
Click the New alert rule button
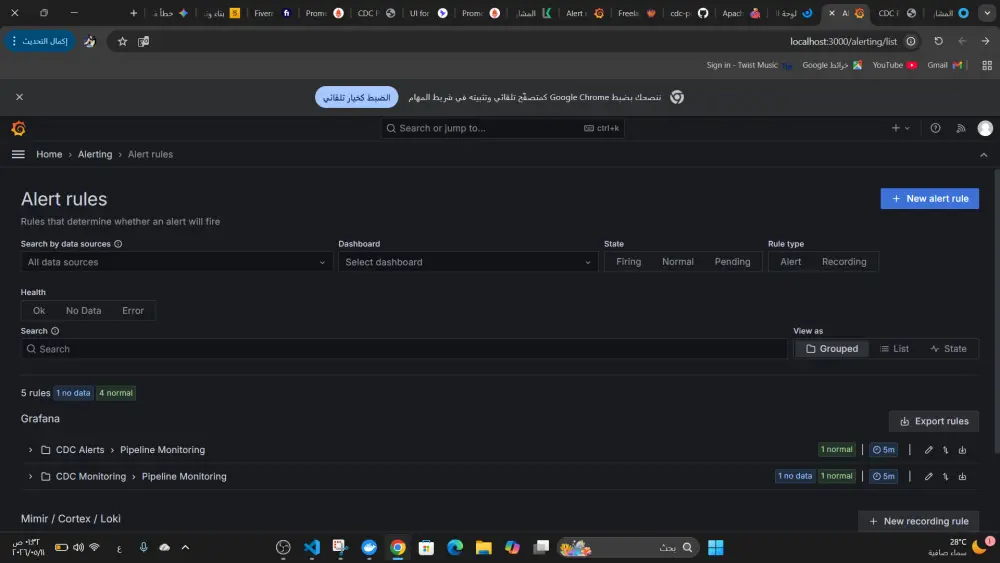[929, 198]
